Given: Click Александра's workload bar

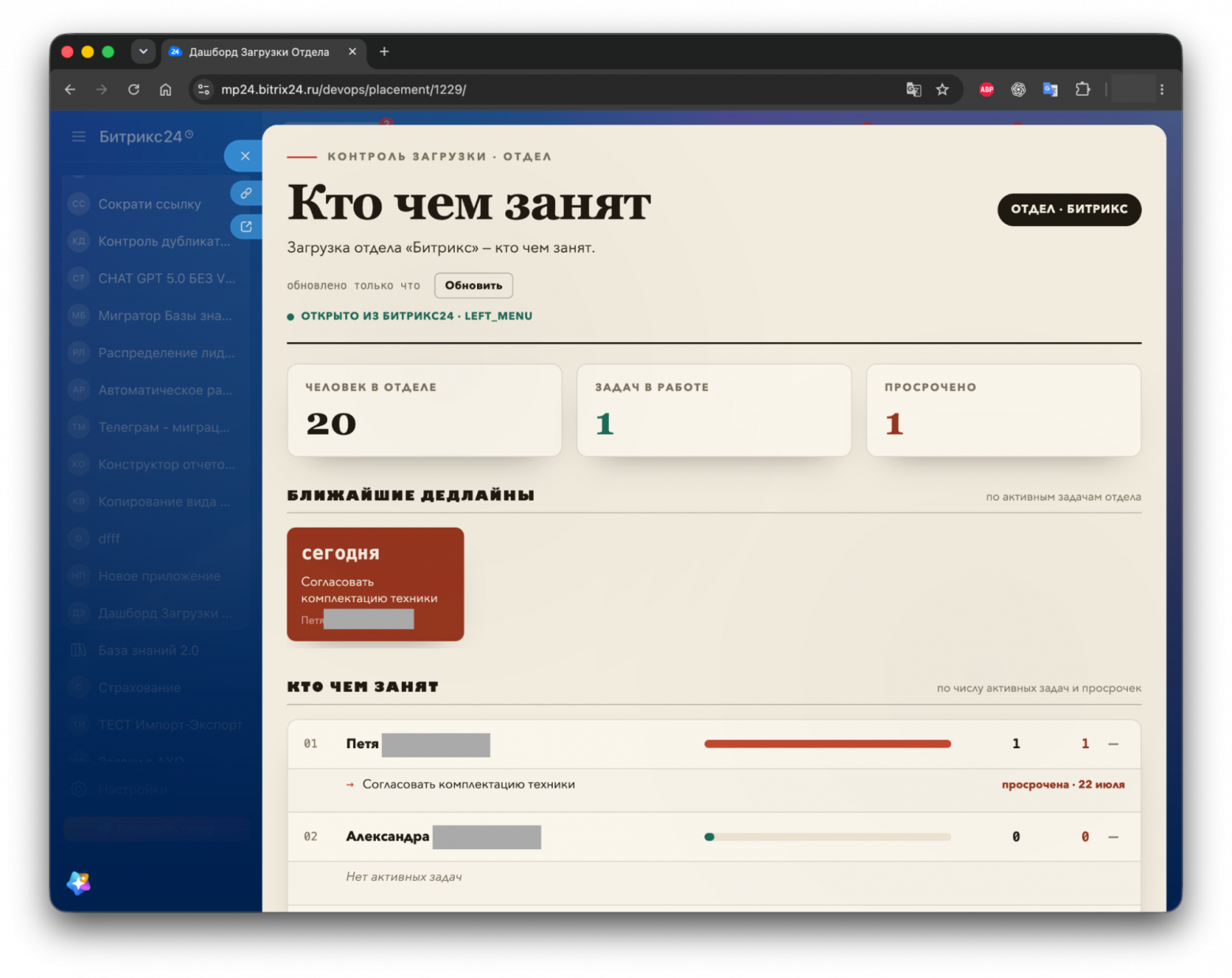Looking at the screenshot, I should (x=828, y=837).
